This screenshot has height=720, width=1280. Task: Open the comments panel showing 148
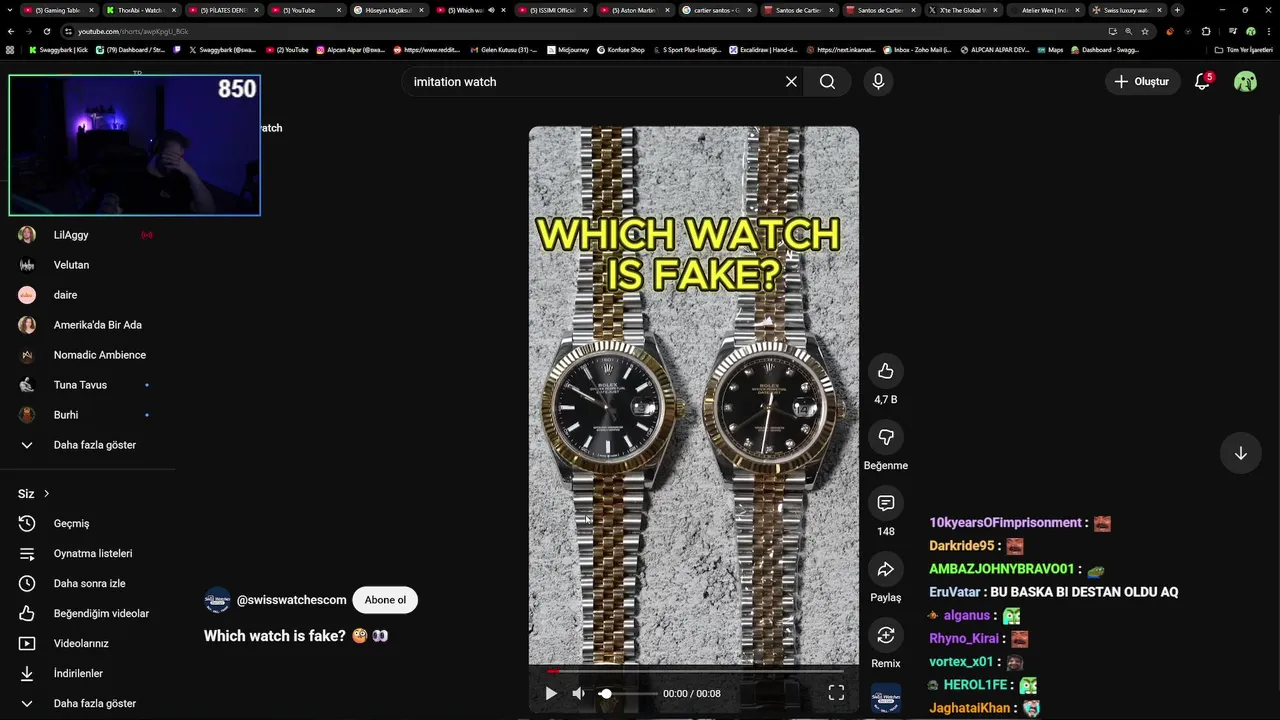click(885, 503)
